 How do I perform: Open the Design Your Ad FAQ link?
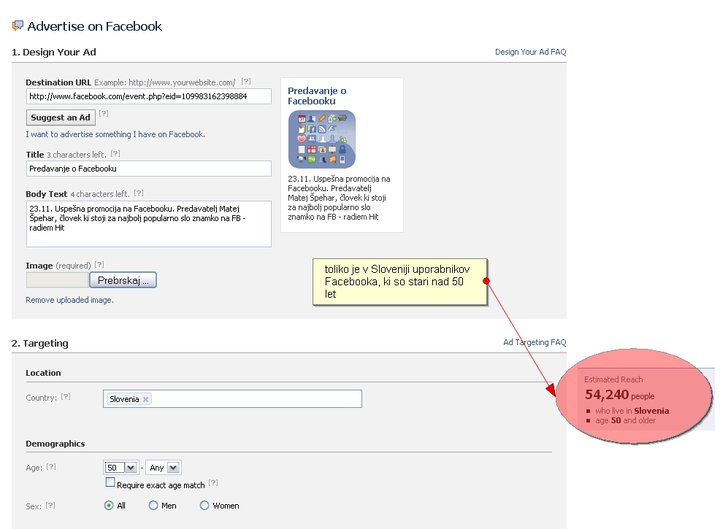pyautogui.click(x=530, y=52)
